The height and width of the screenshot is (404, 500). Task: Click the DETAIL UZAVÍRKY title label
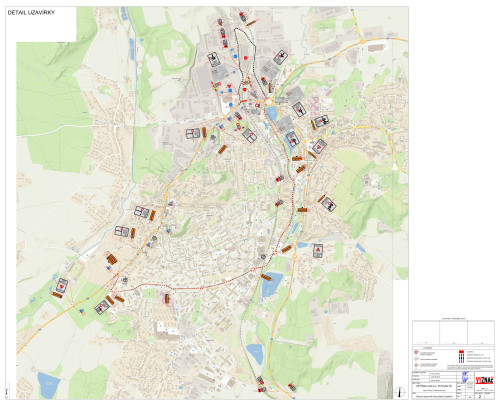point(31,13)
